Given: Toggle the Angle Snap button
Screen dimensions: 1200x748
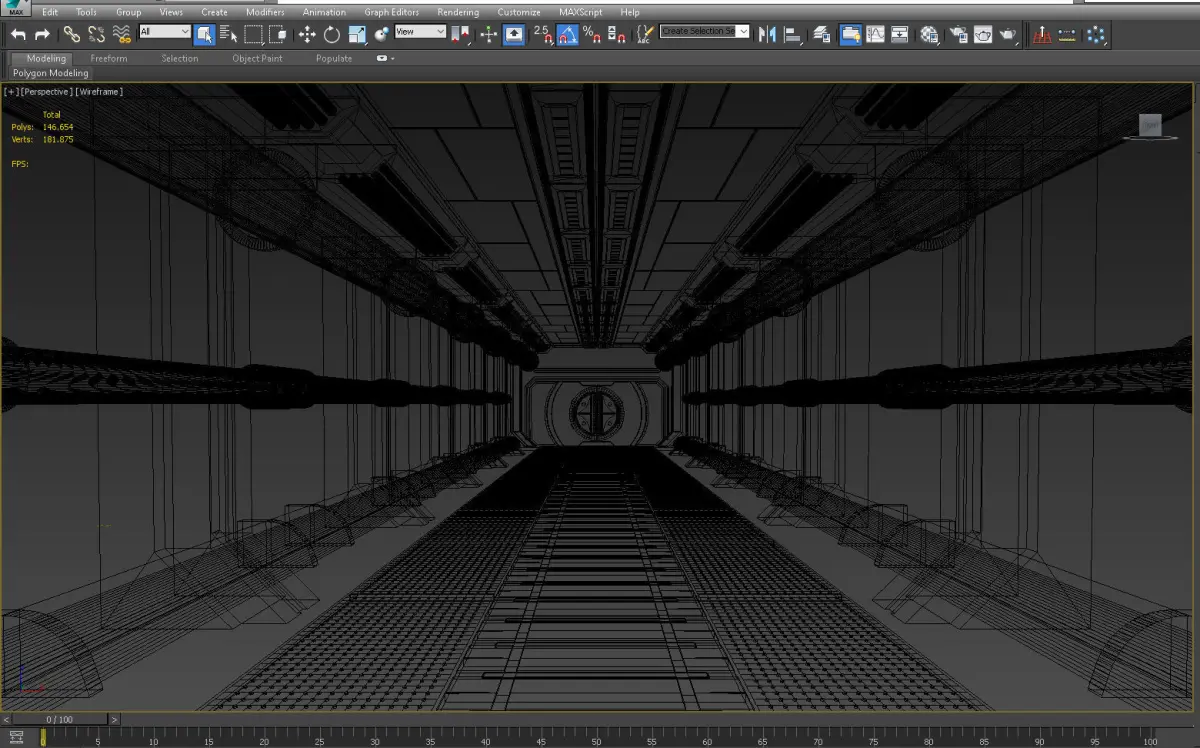Looking at the screenshot, I should (568, 34).
